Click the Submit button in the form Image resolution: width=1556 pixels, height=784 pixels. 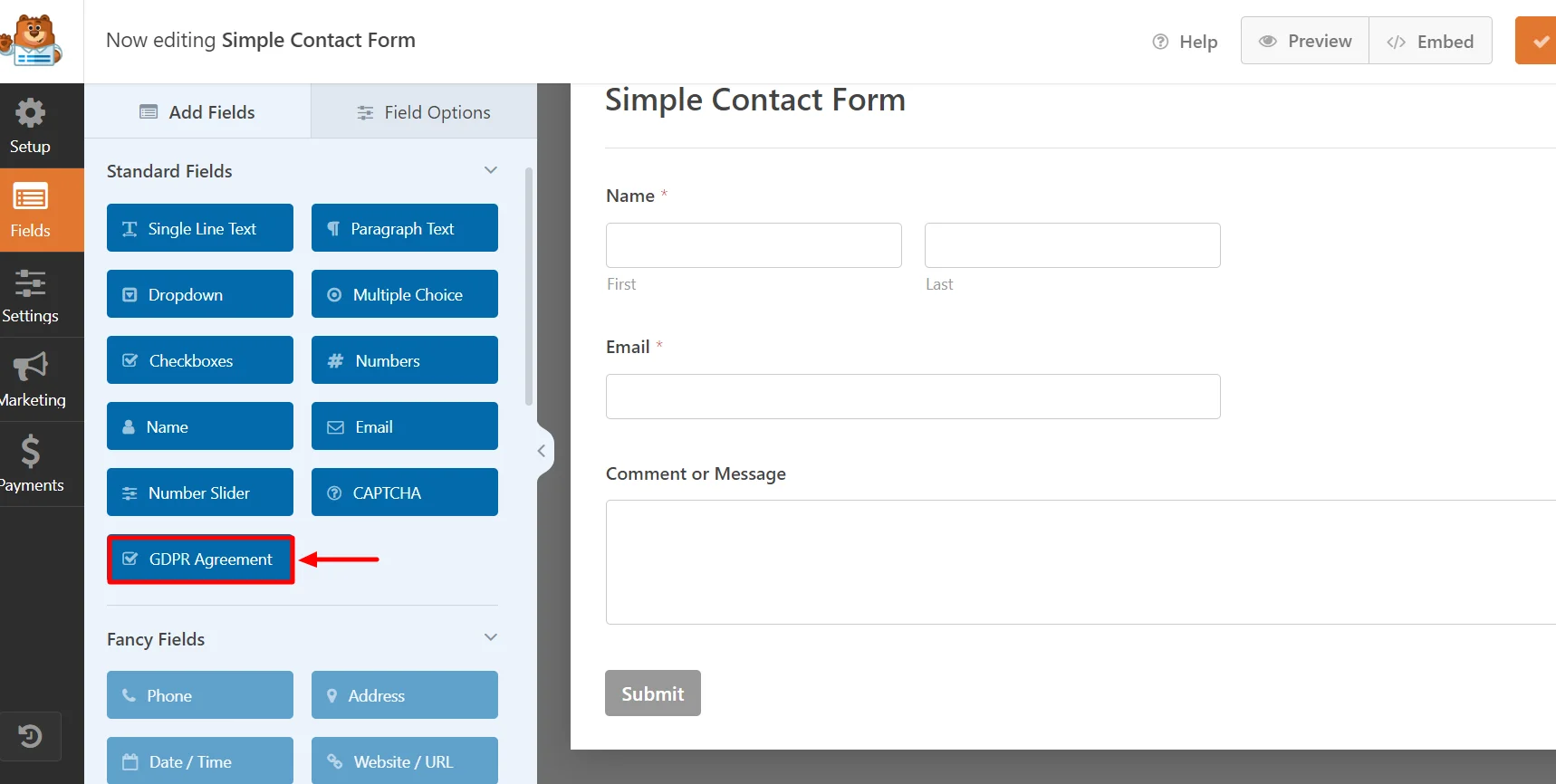coord(652,693)
